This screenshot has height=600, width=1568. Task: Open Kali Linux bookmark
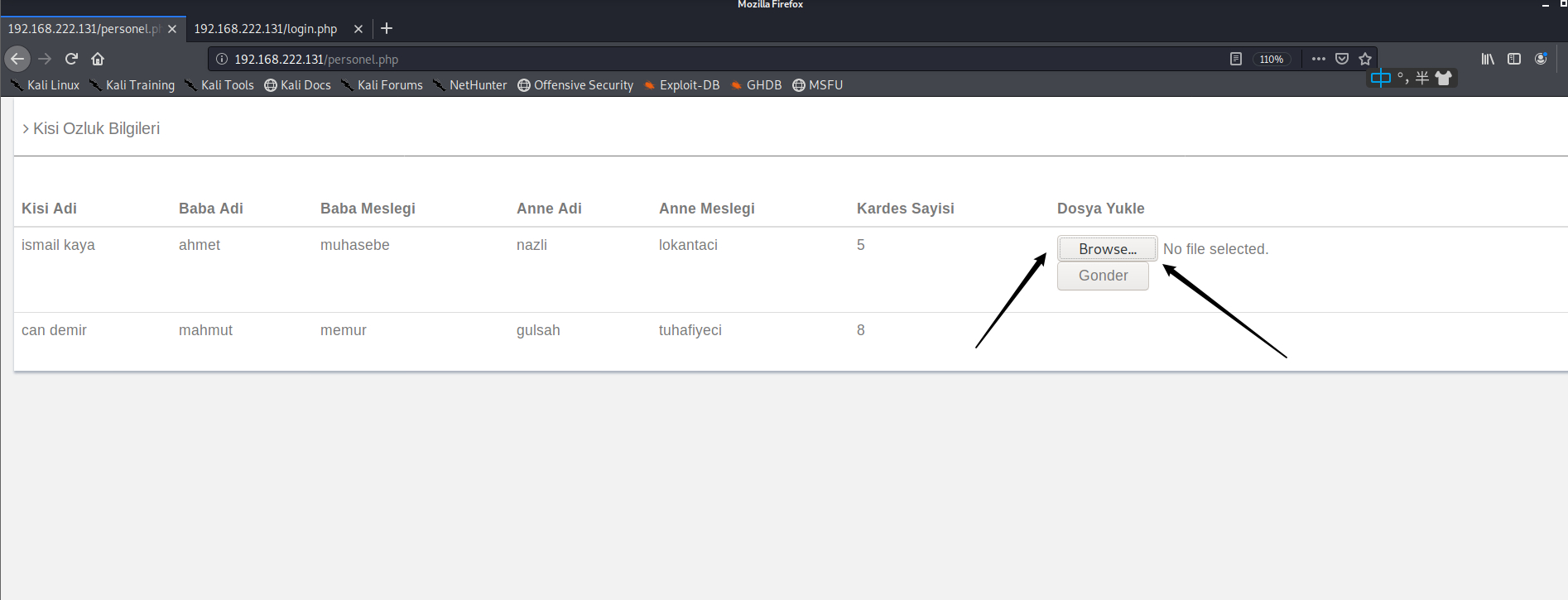[45, 85]
